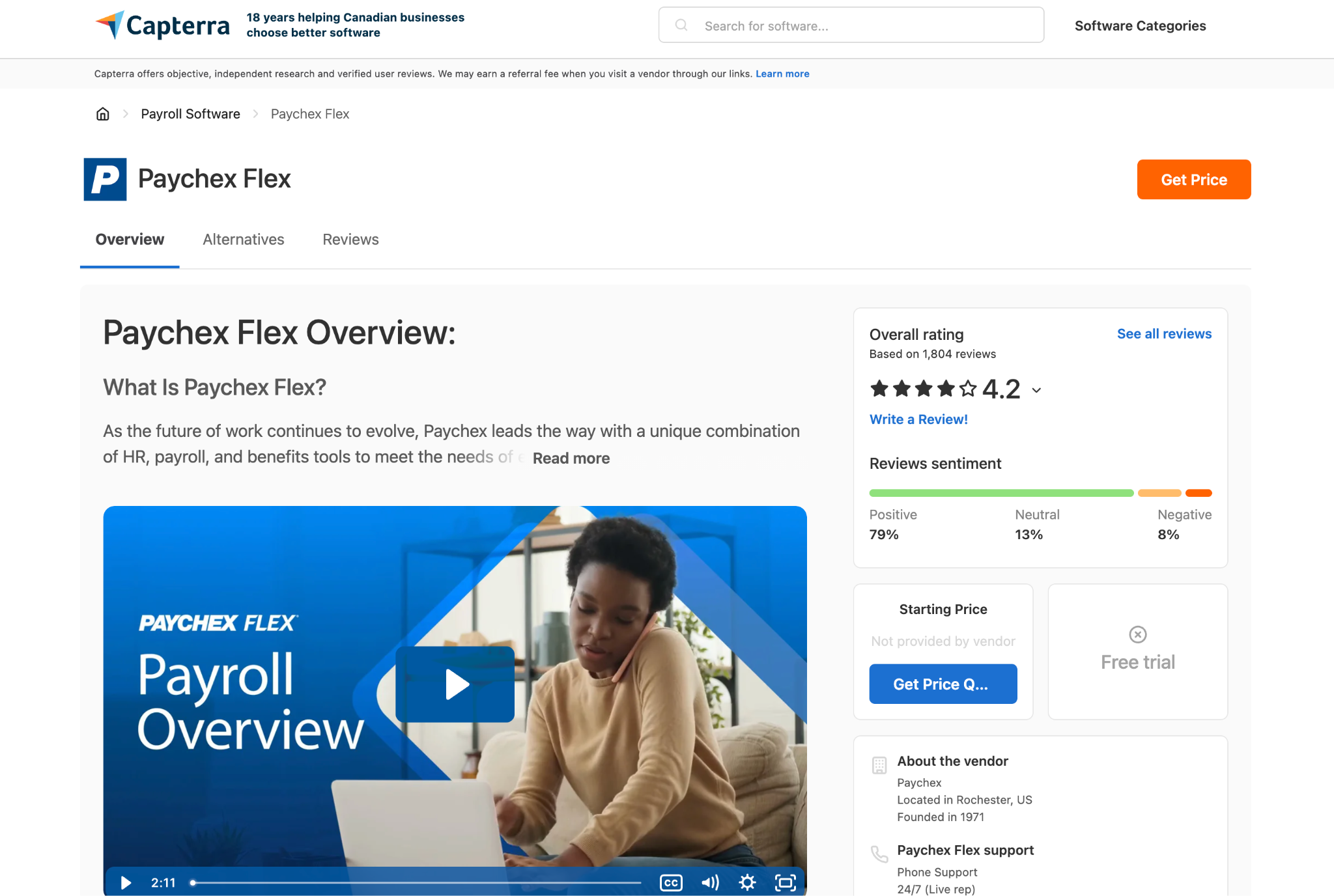Click the green positive sentiment bar
The height and width of the screenshot is (896, 1334).
click(x=1001, y=493)
